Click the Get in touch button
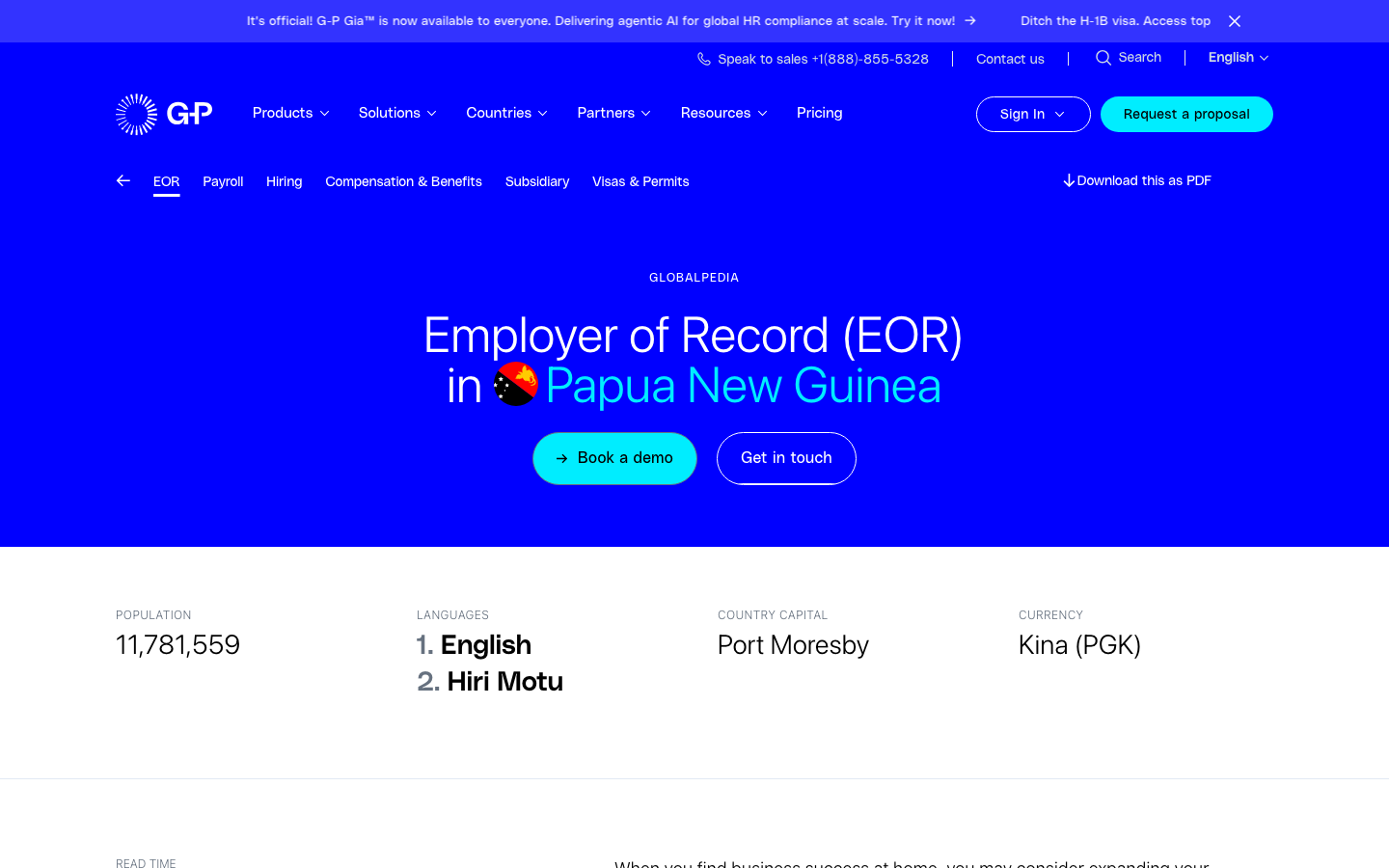 point(786,458)
